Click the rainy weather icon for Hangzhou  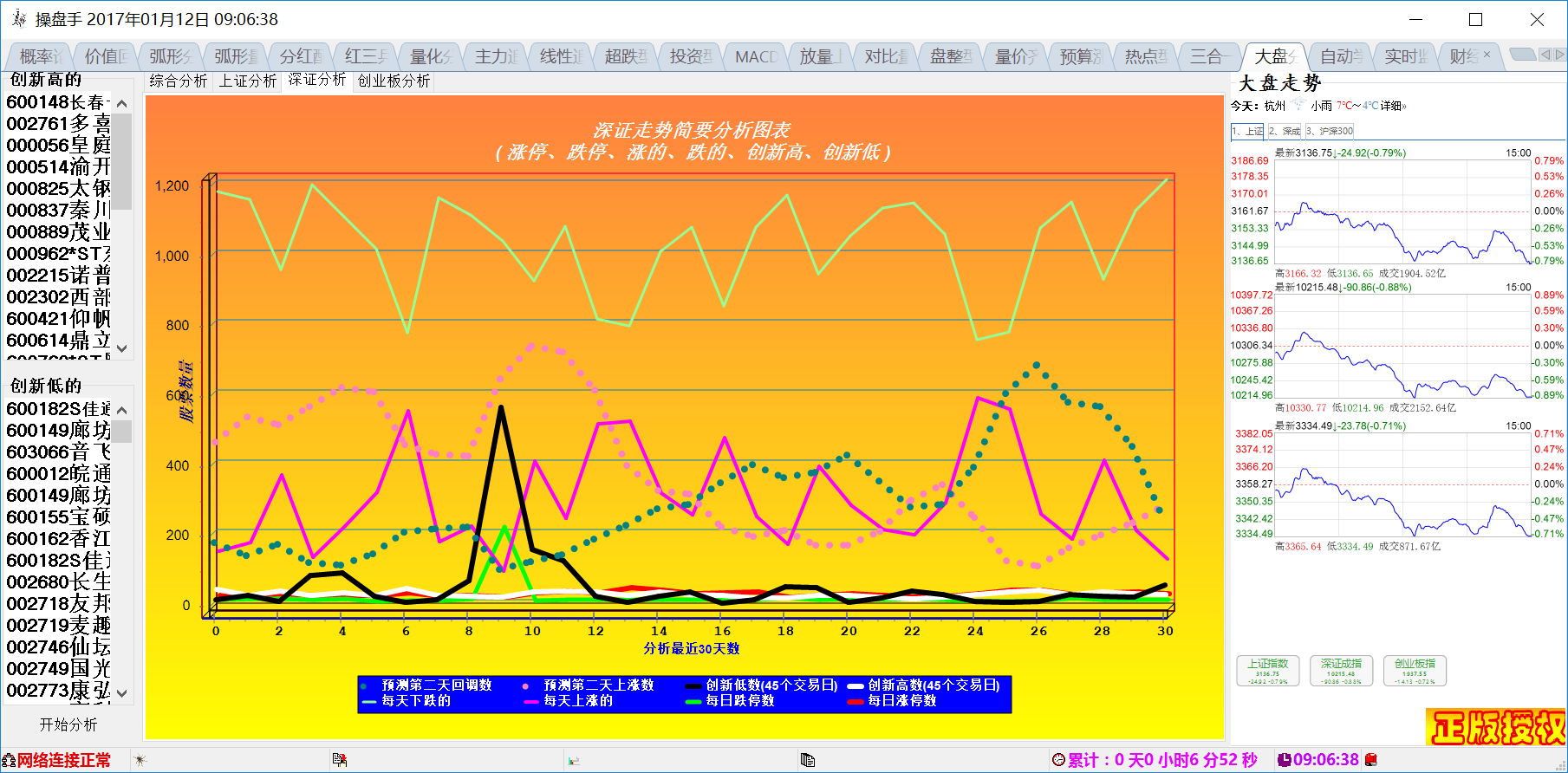pyautogui.click(x=1298, y=105)
